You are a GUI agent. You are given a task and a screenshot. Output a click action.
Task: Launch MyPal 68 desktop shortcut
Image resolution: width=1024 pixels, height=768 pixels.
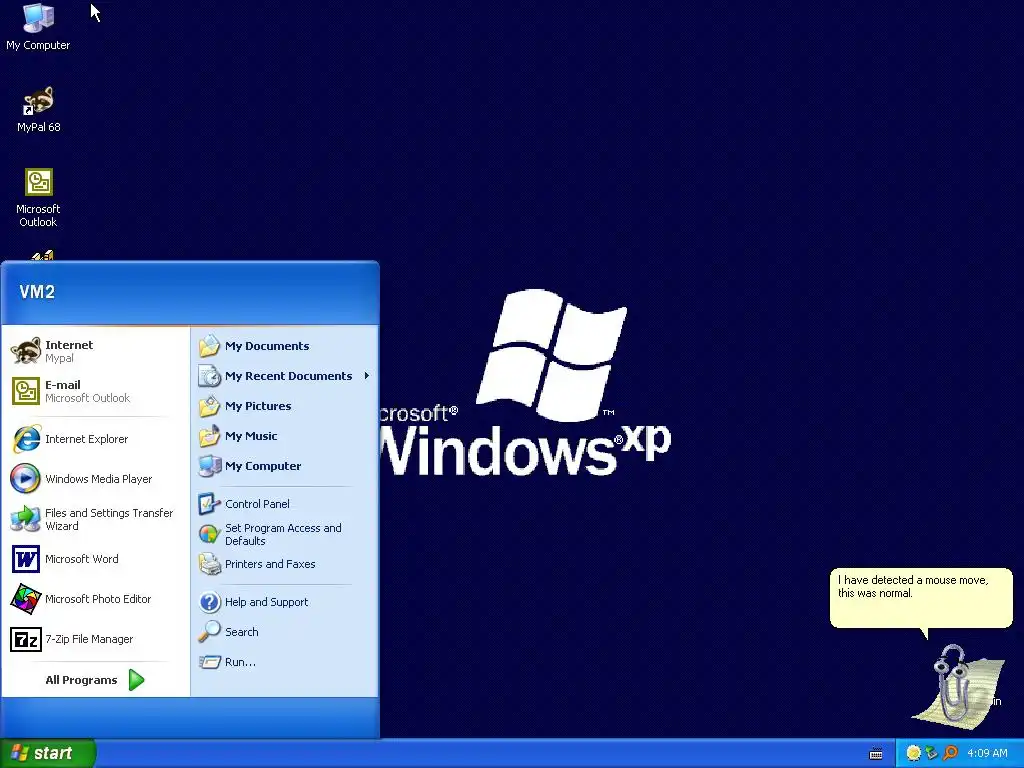coord(39,110)
